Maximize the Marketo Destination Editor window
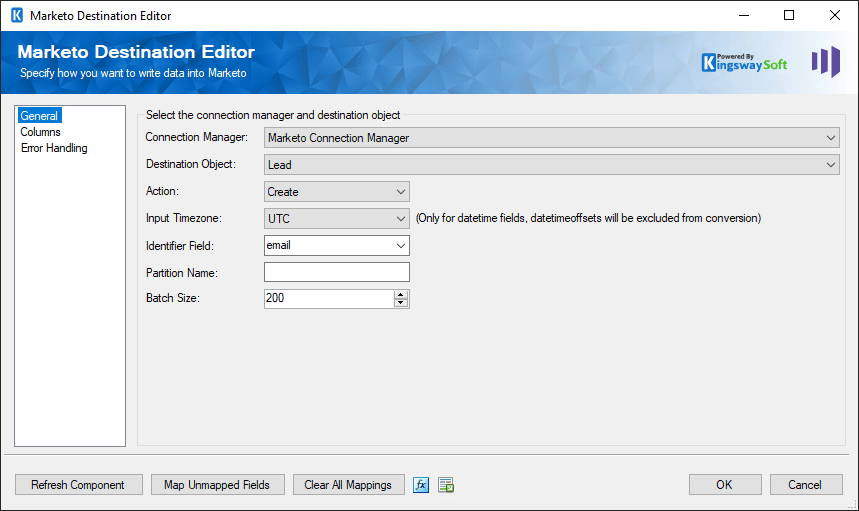Image resolution: width=859 pixels, height=511 pixels. coord(788,15)
